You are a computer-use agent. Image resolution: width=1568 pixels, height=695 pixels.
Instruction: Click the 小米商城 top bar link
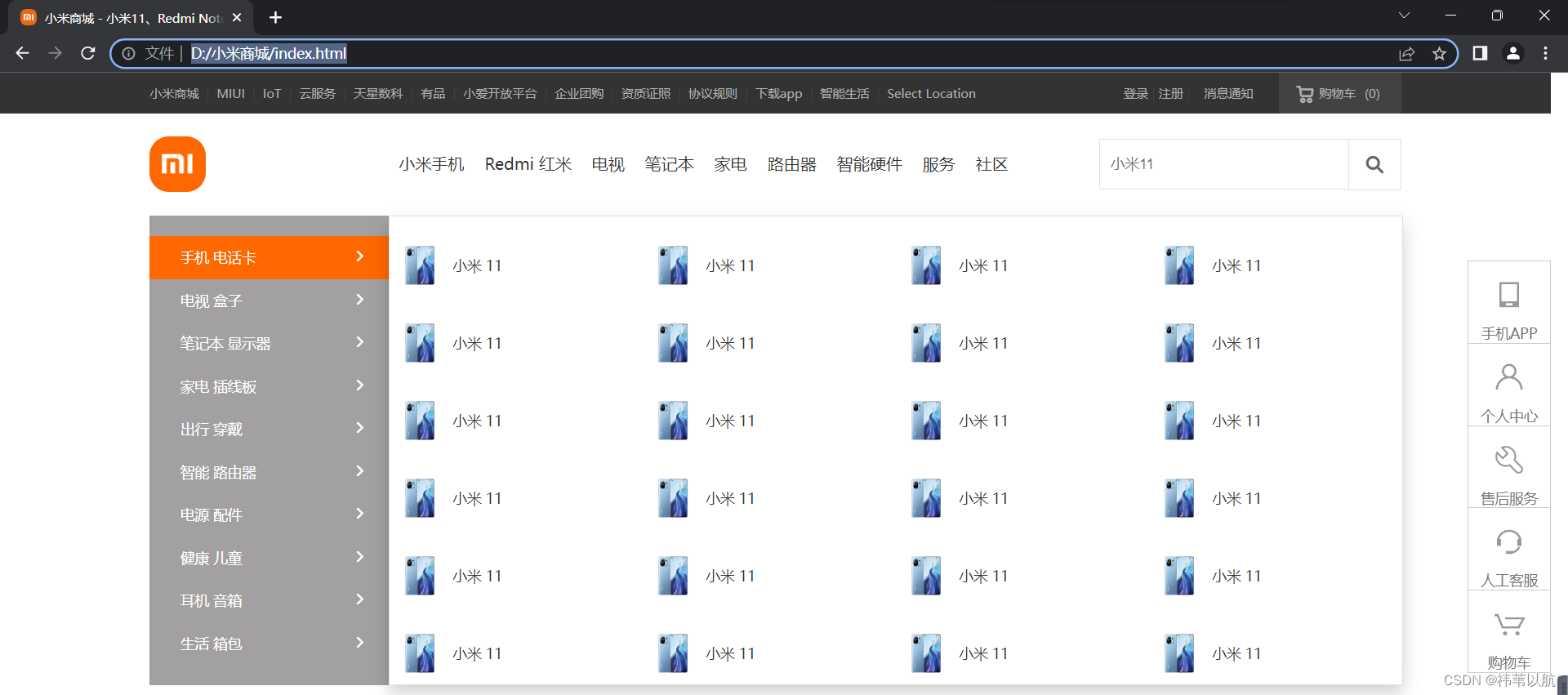point(174,94)
